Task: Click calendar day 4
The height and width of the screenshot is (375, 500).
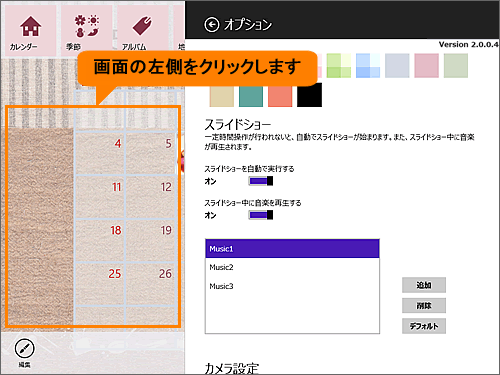Action: point(100,154)
